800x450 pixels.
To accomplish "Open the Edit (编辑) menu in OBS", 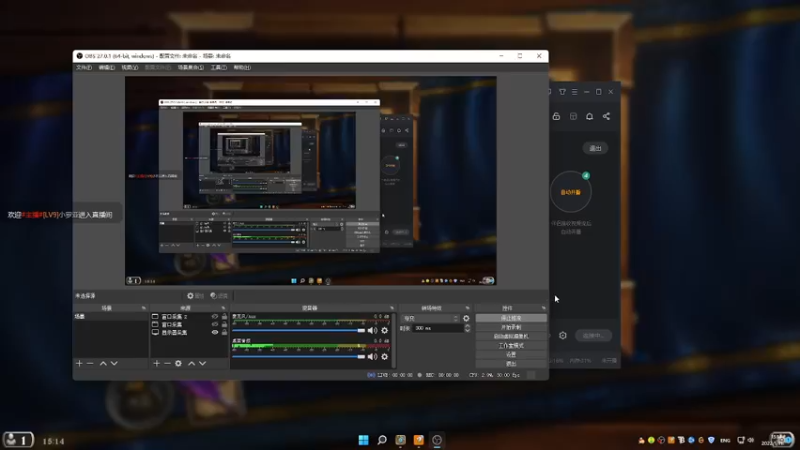I will (107, 67).
